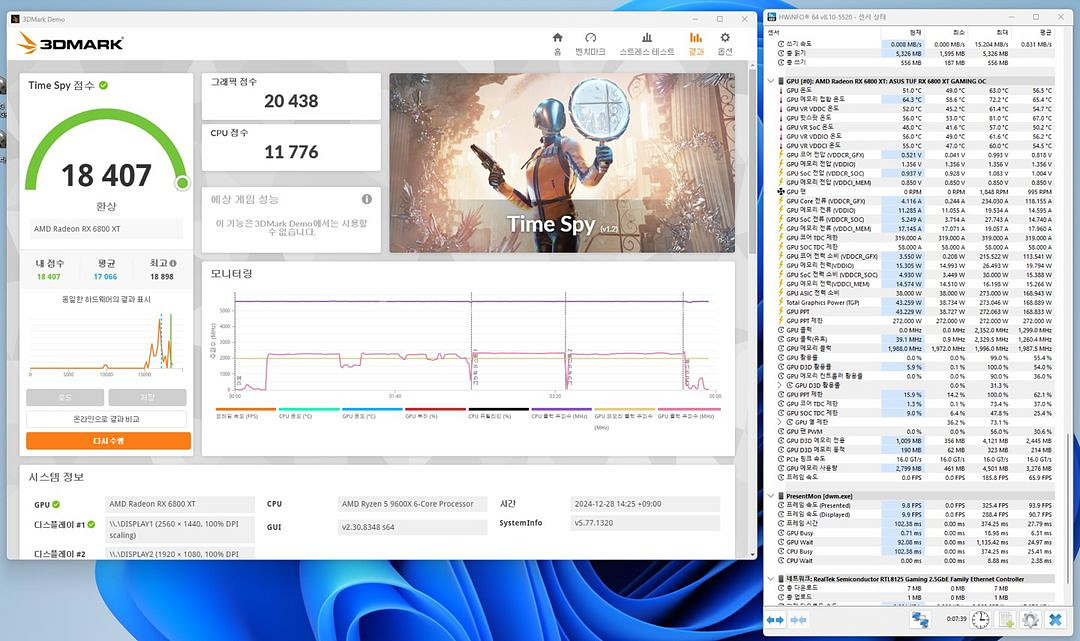Click HWiNFO network remote monitoring icon
Image resolution: width=1080 pixels, height=641 pixels.
[920, 620]
